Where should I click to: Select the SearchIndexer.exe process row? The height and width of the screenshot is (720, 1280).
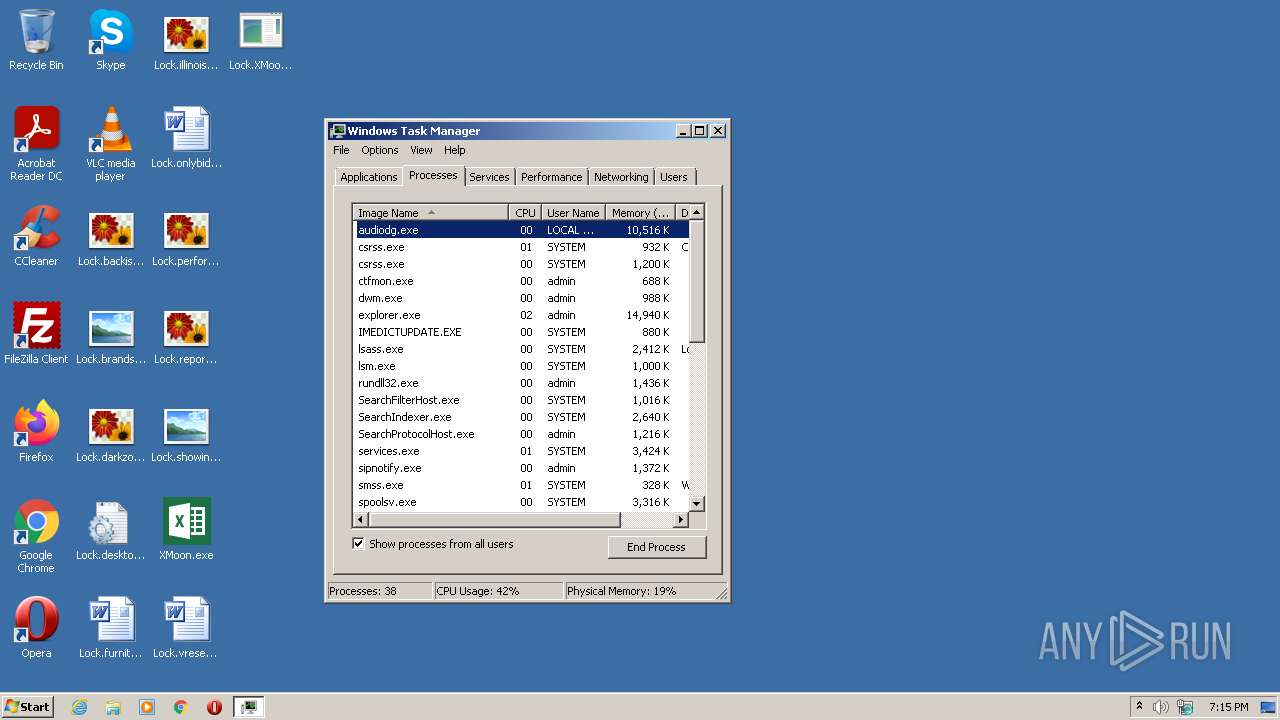coord(521,417)
